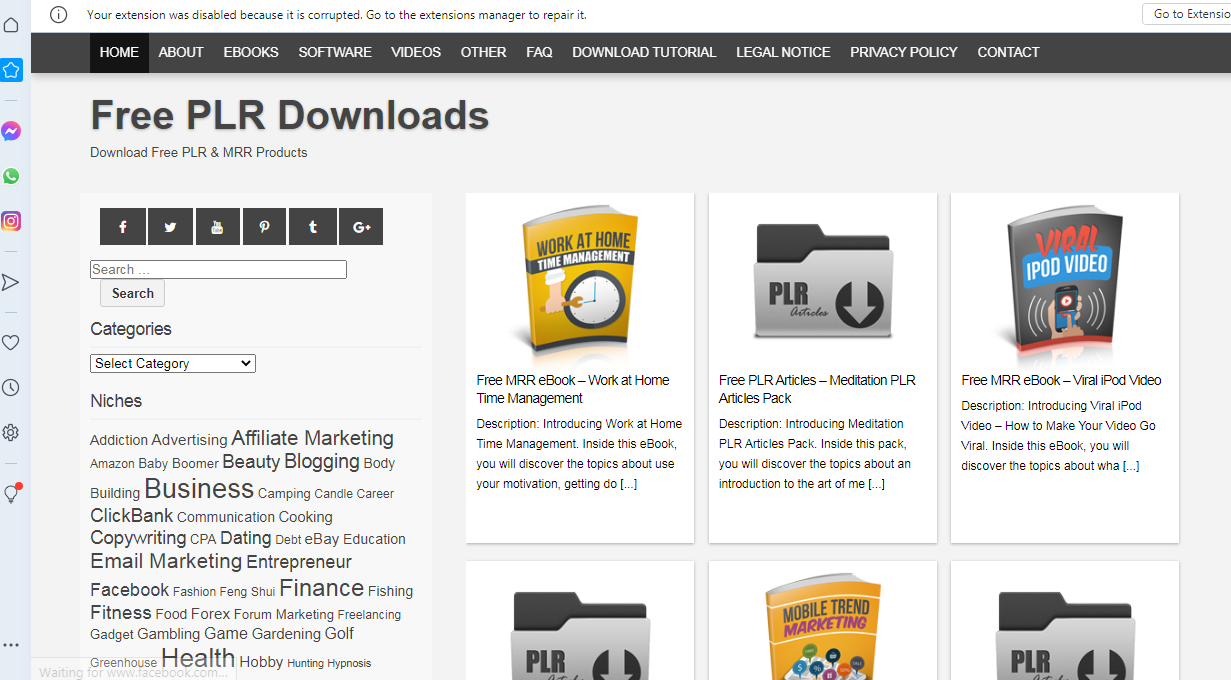This screenshot has height=680, width=1231.
Task: Open the History clock icon
Action: tap(11, 387)
